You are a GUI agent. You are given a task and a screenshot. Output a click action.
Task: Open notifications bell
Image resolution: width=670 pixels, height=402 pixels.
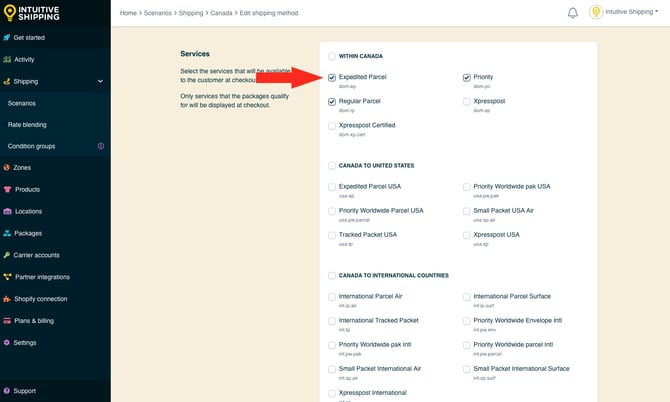point(573,13)
